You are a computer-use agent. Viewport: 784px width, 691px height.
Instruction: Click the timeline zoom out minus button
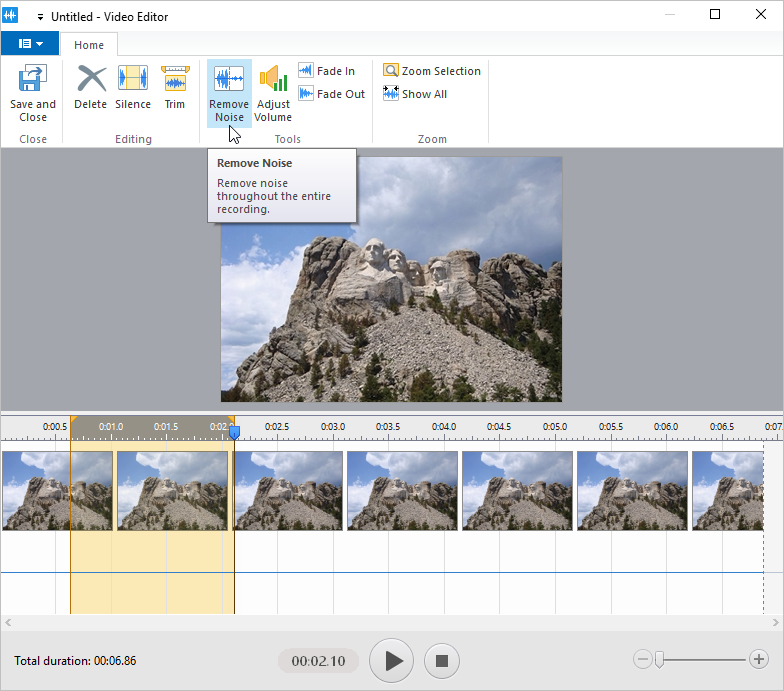tap(642, 659)
